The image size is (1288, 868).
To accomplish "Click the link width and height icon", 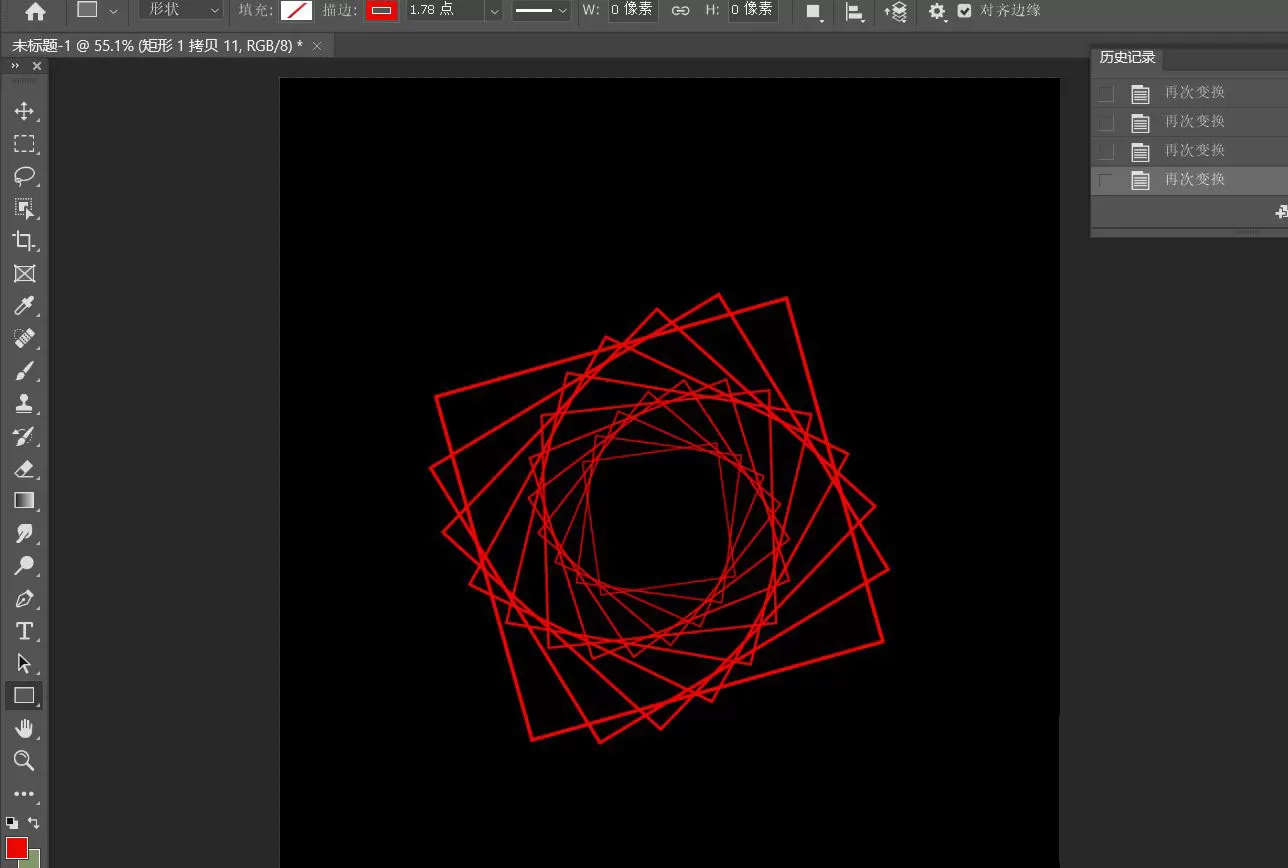I will point(680,10).
